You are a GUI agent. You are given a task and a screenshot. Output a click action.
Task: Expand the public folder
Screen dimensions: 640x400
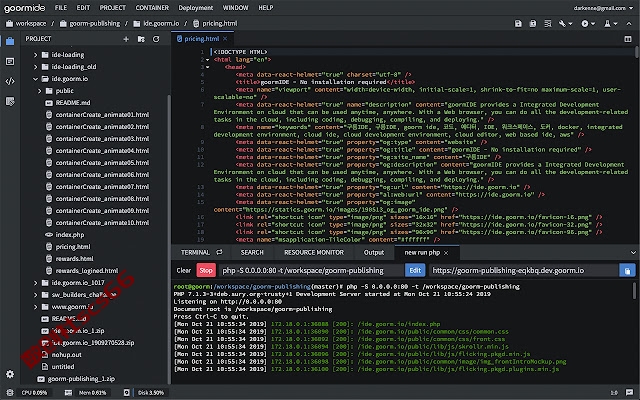pyautogui.click(x=40, y=91)
